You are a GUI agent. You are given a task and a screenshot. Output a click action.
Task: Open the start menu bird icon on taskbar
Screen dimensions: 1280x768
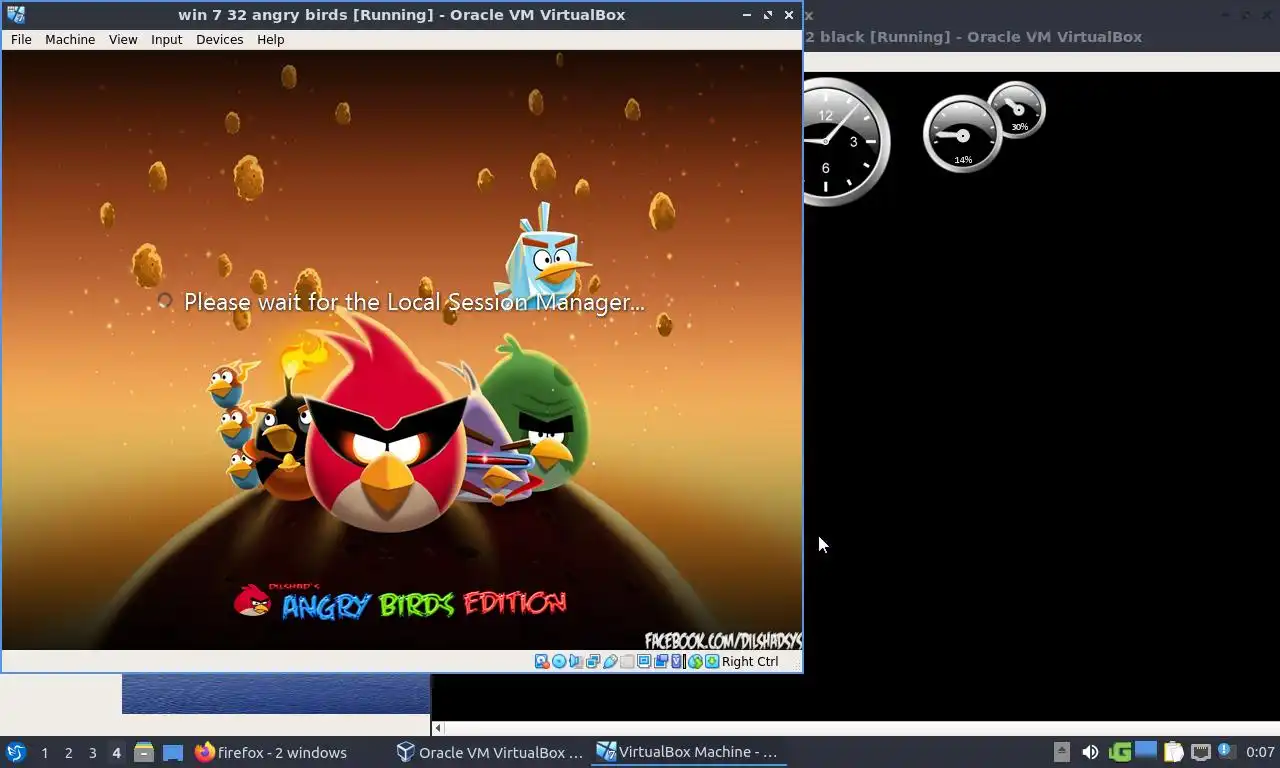(x=16, y=752)
